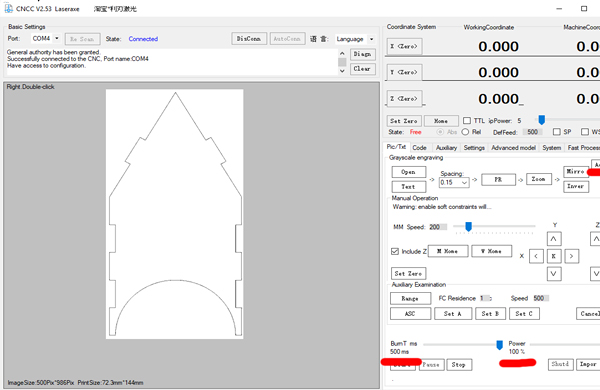Click the Auxiliary Examination Speed 500 field
600x390 pixels.
click(x=541, y=298)
